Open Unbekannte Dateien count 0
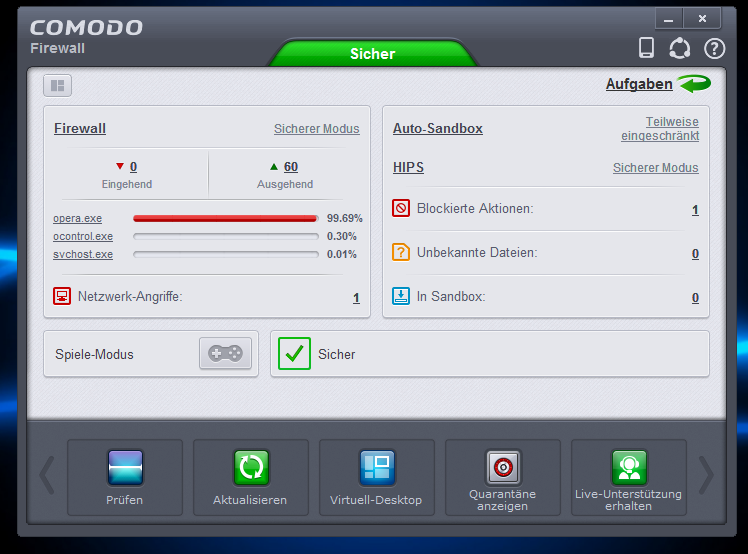This screenshot has width=748, height=554. (696, 254)
